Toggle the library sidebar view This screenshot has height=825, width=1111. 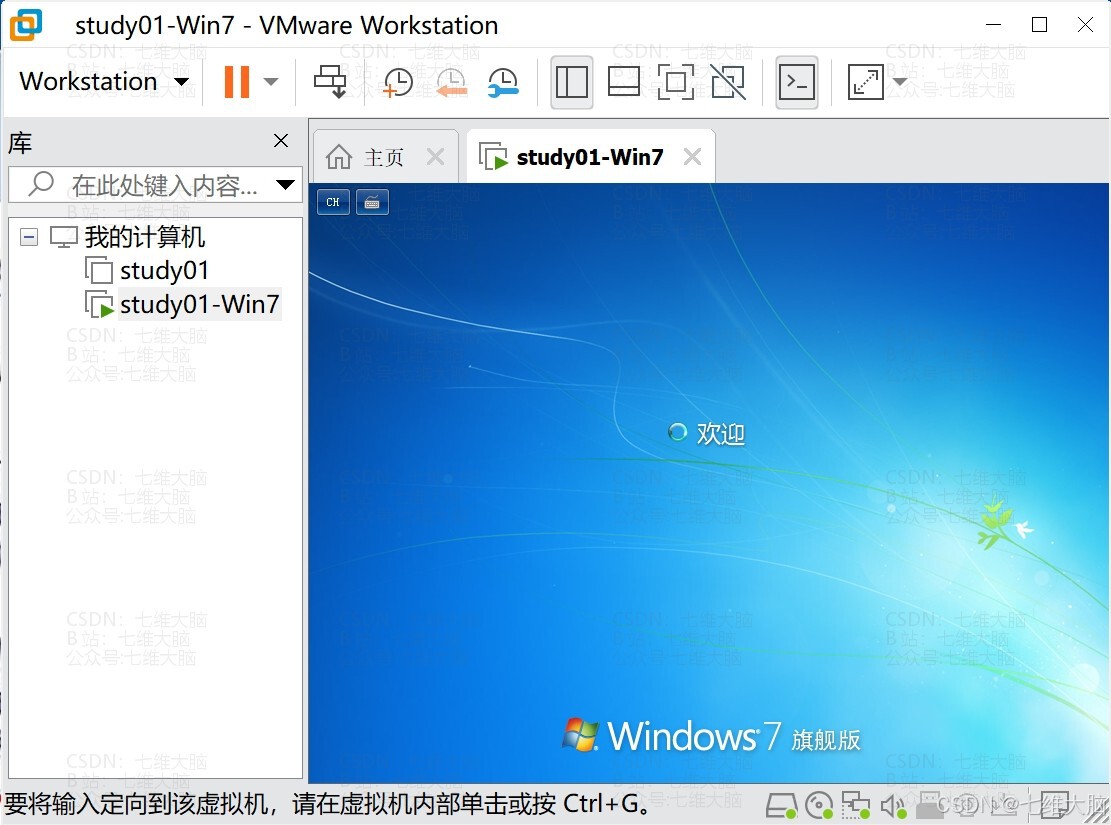pos(572,82)
